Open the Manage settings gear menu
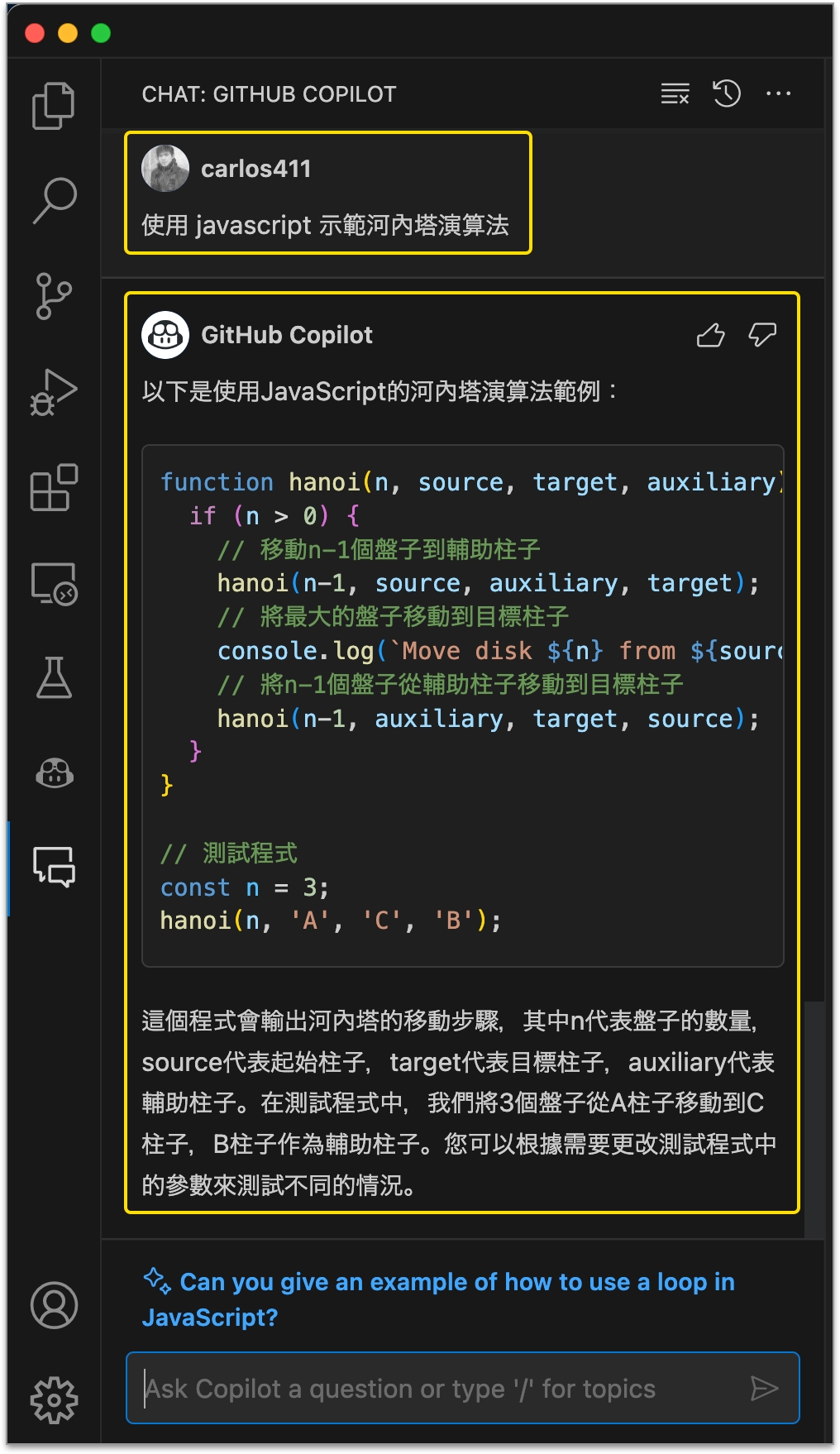The height and width of the screenshot is (1454, 840). tap(54, 1399)
